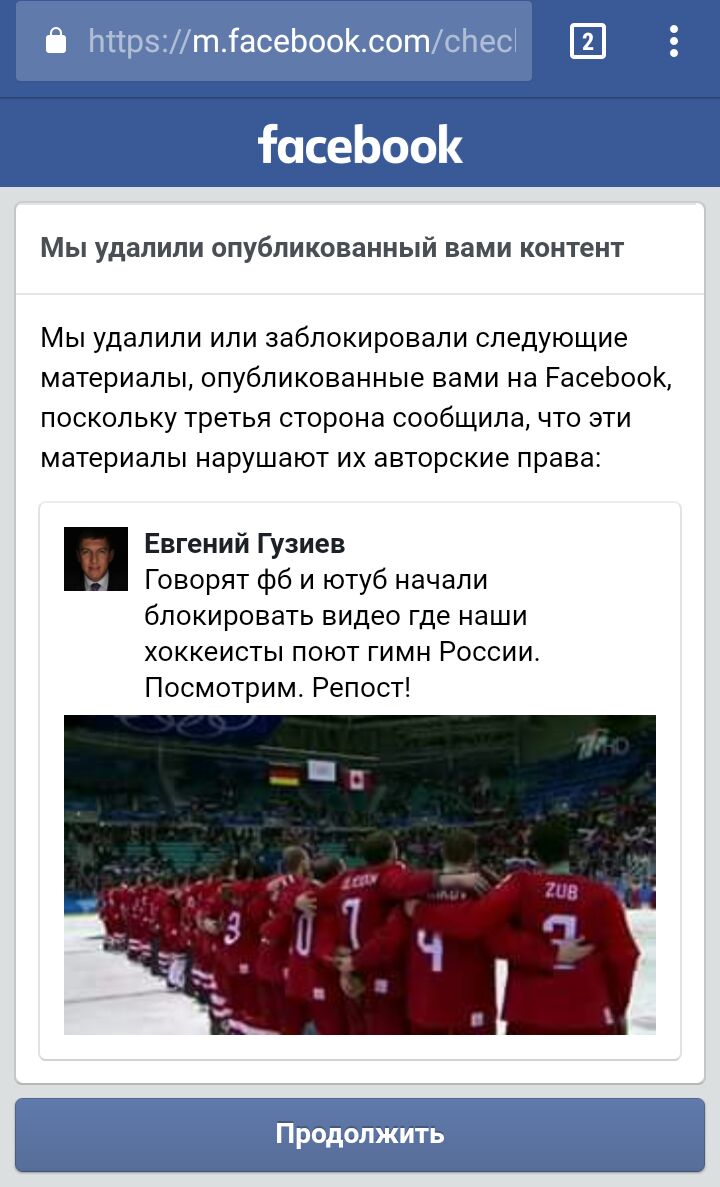Select heading Мы удалили опубликованный вами контент
Image resolution: width=720 pixels, height=1187 pixels.
coord(332,248)
